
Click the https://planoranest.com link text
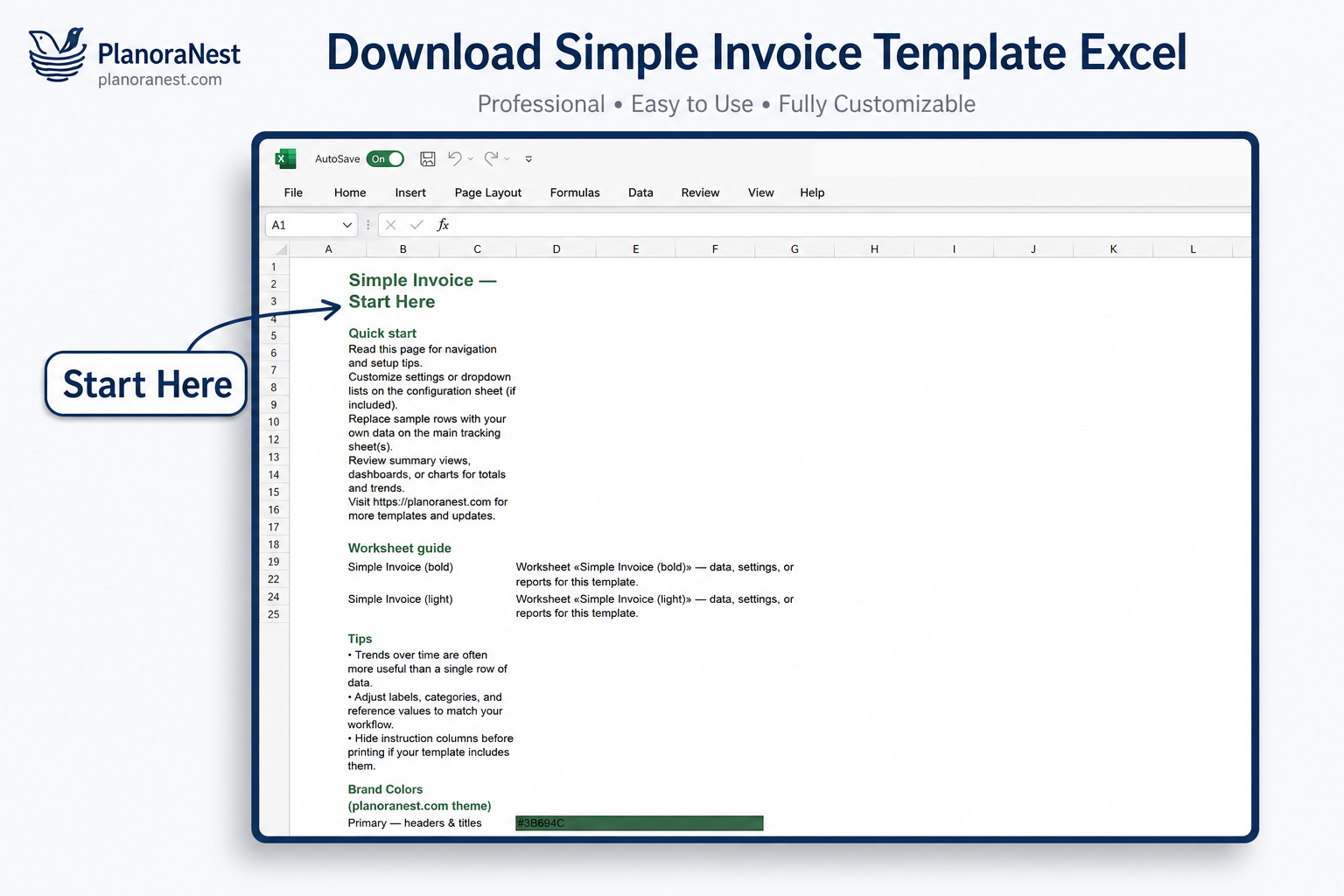(431, 502)
